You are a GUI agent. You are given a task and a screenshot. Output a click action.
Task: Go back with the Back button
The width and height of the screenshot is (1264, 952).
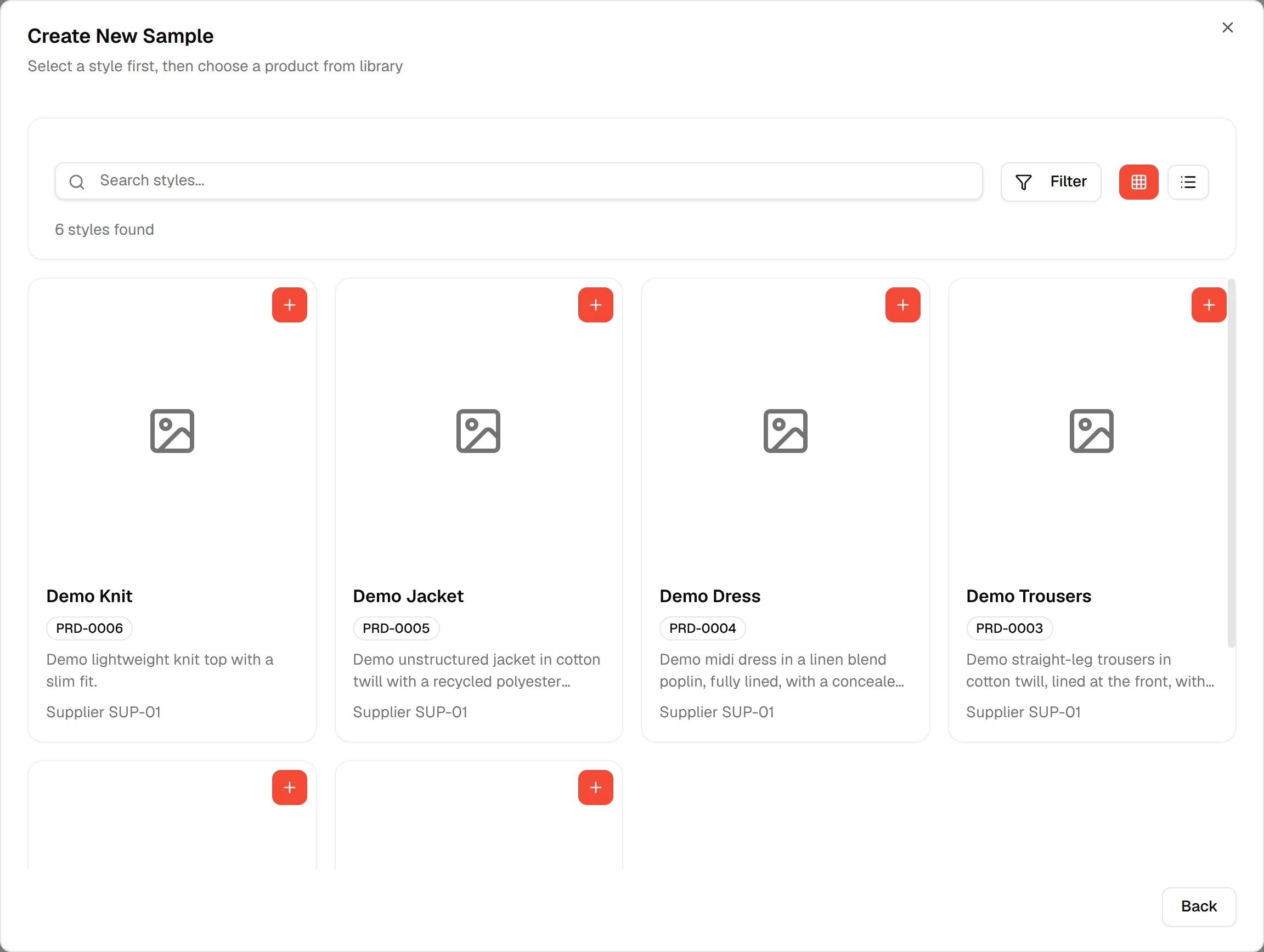point(1198,906)
